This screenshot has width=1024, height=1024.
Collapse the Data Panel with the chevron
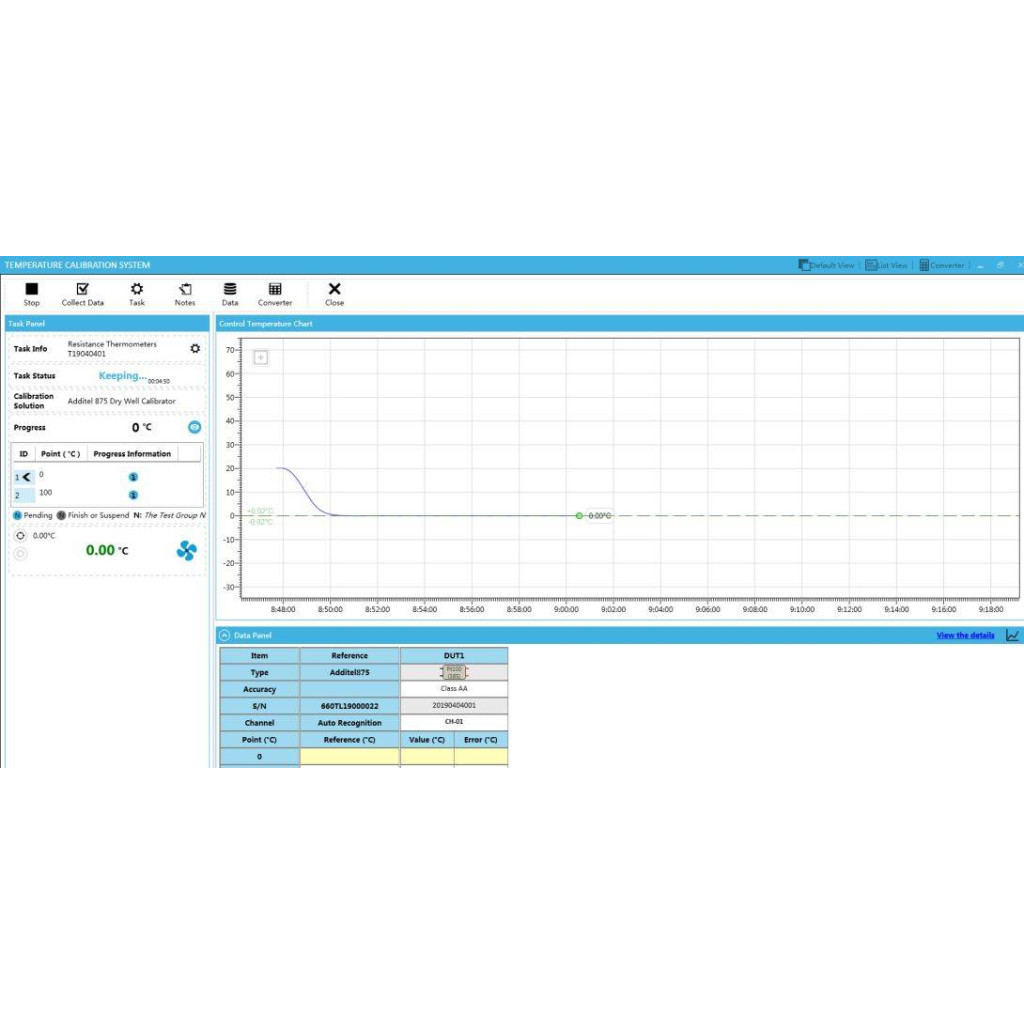[225, 635]
